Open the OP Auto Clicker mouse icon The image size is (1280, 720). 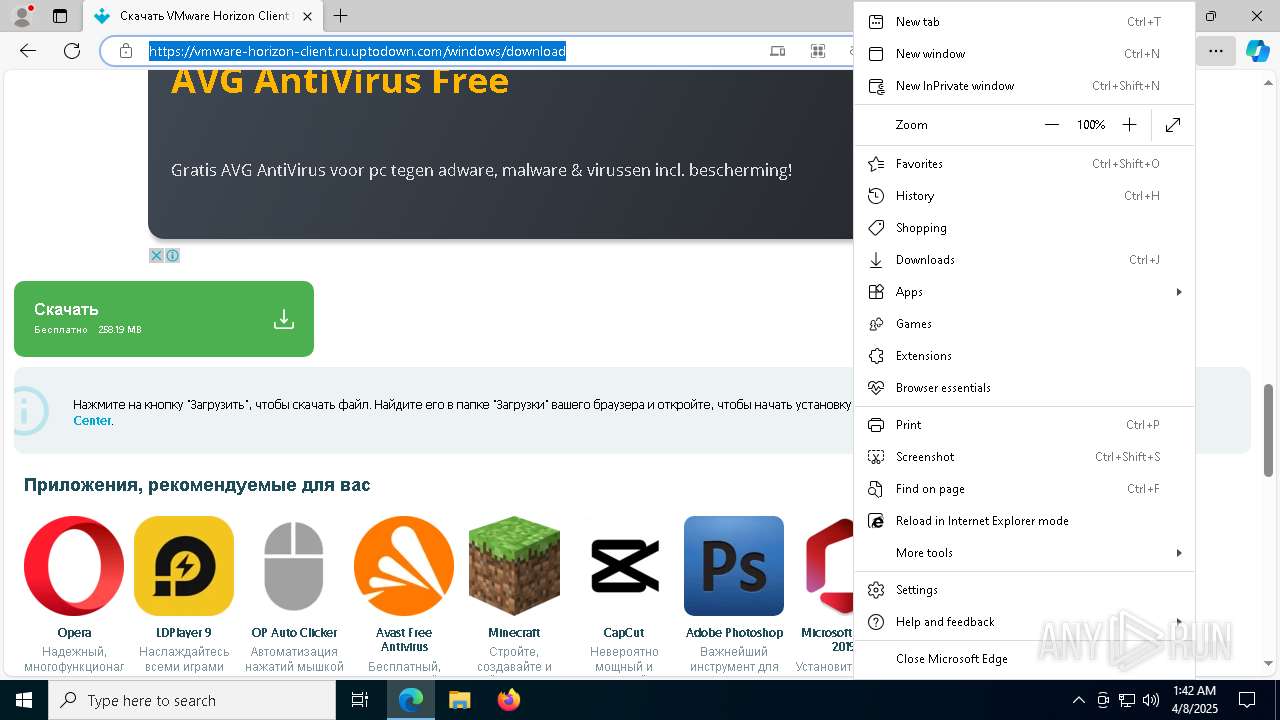(x=294, y=566)
